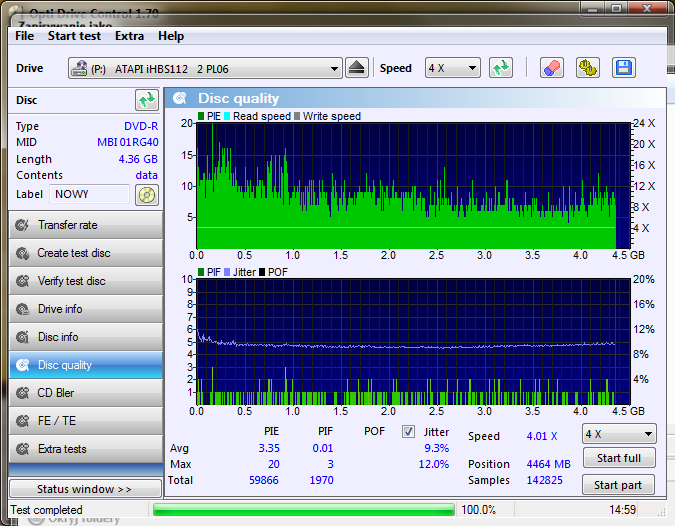
Task: Select Create test disc label
Action: (74, 253)
